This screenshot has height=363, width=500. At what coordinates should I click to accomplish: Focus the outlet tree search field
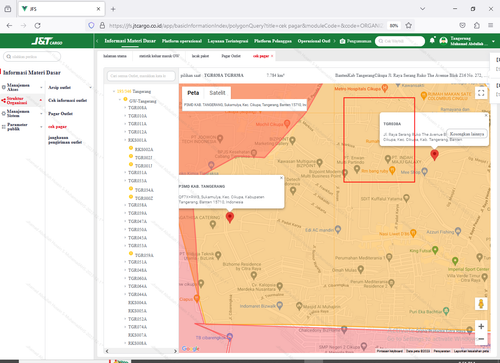pyautogui.click(x=141, y=76)
